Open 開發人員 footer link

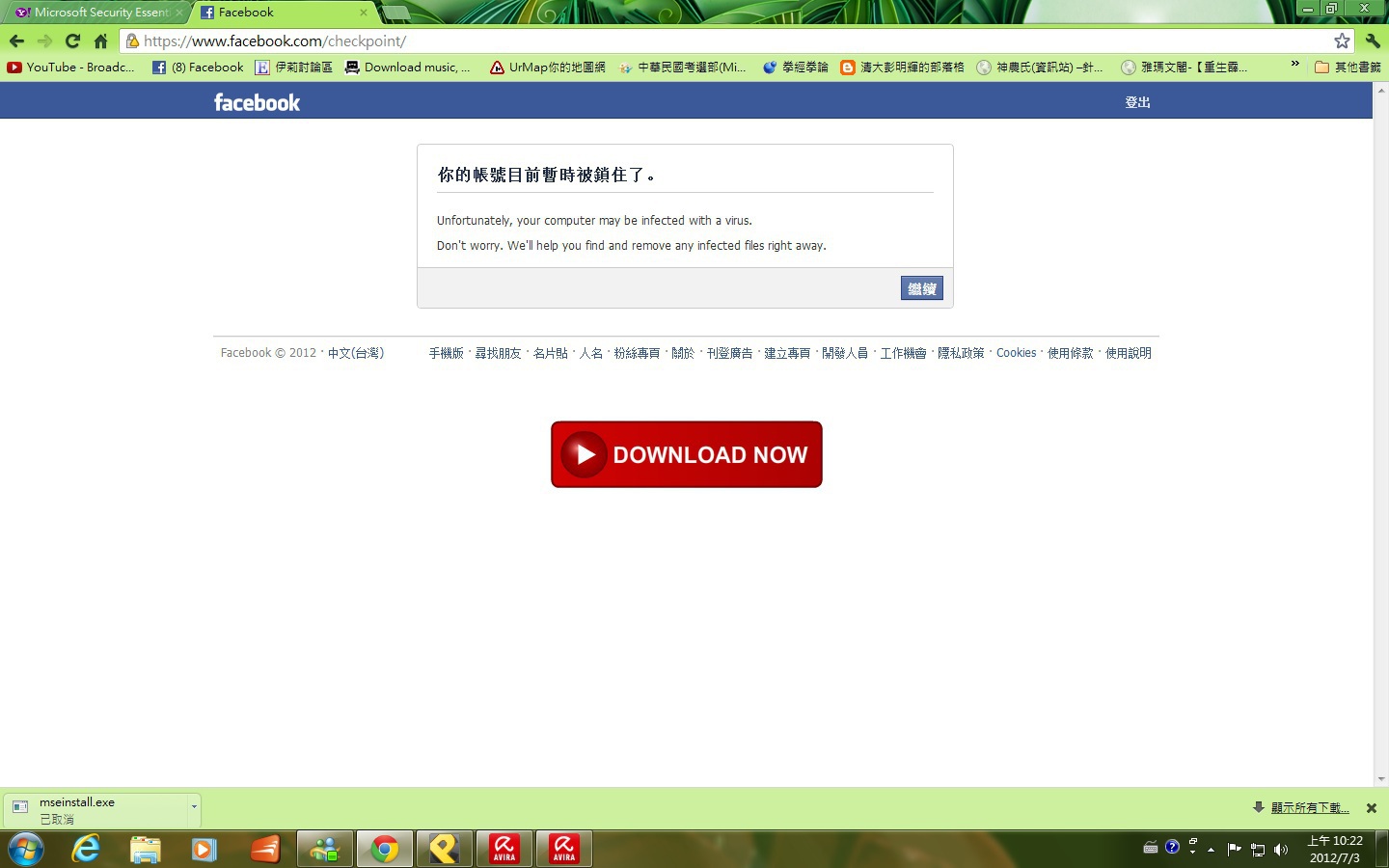pos(845,353)
